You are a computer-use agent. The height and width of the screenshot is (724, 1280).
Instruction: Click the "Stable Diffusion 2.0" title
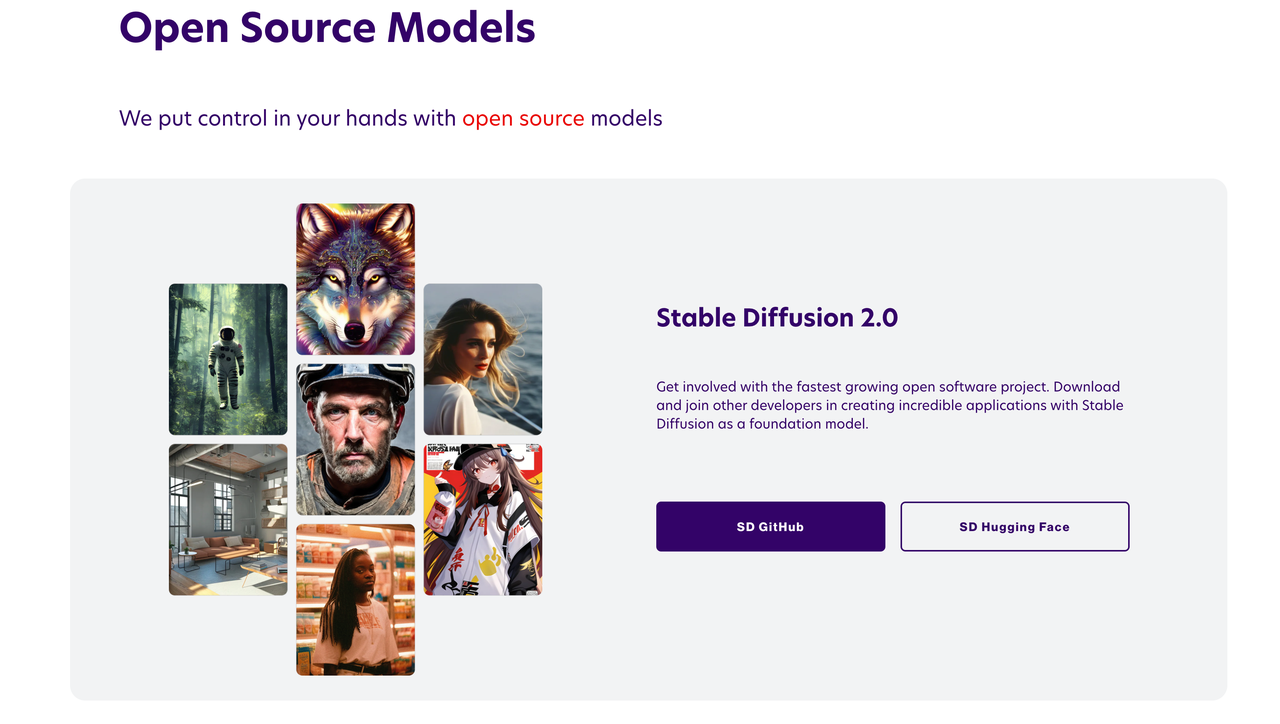(777, 318)
